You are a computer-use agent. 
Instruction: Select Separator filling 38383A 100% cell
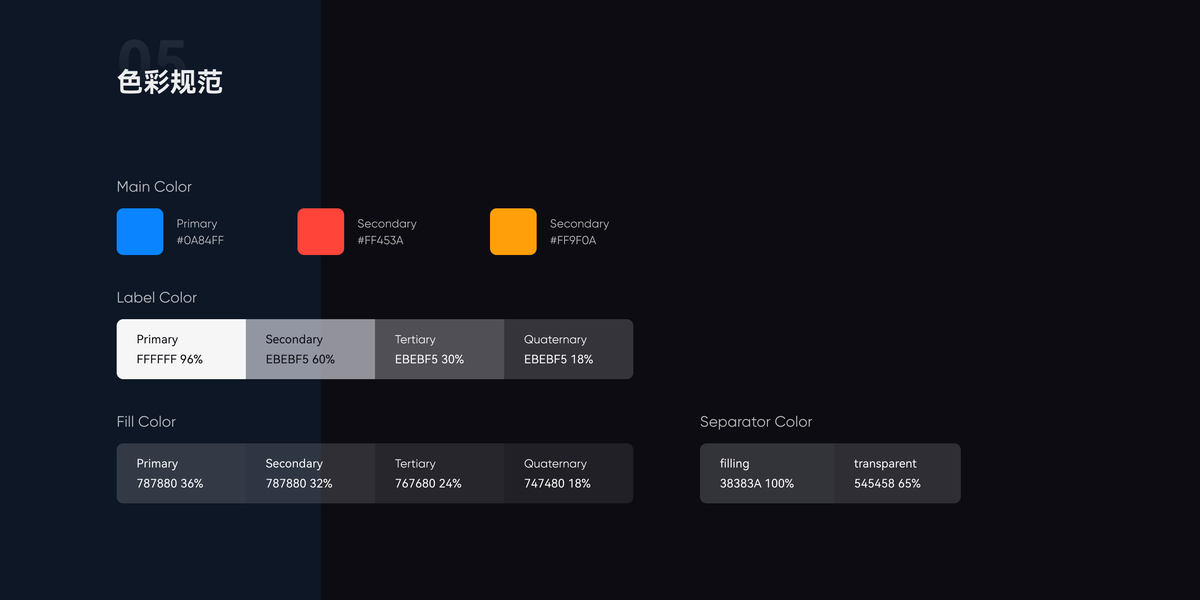click(x=767, y=473)
